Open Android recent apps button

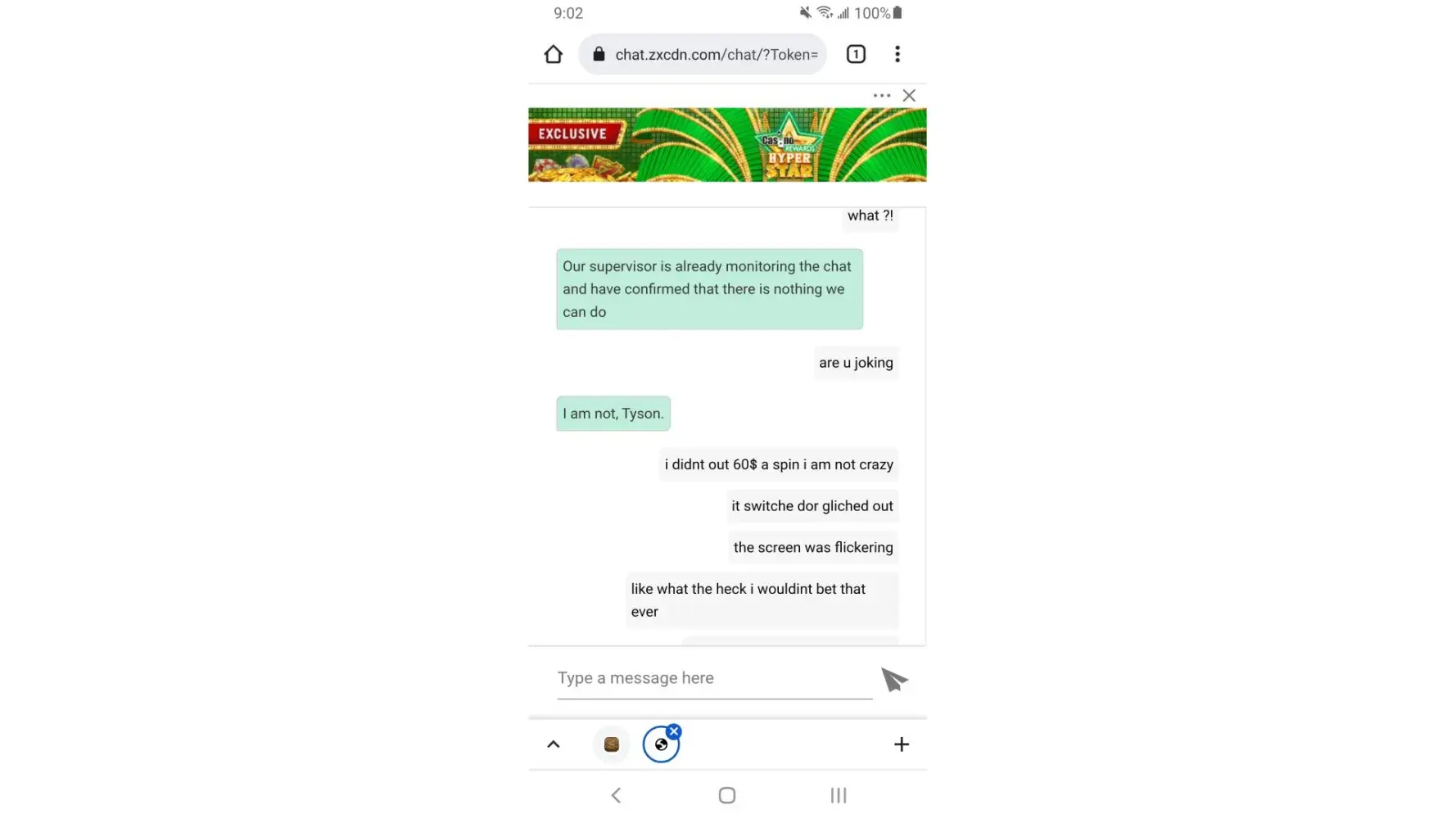click(839, 795)
